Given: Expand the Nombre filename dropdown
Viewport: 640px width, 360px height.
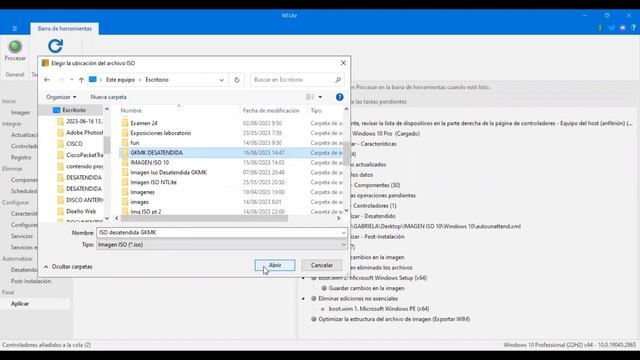Looking at the screenshot, I should pyautogui.click(x=343, y=233).
